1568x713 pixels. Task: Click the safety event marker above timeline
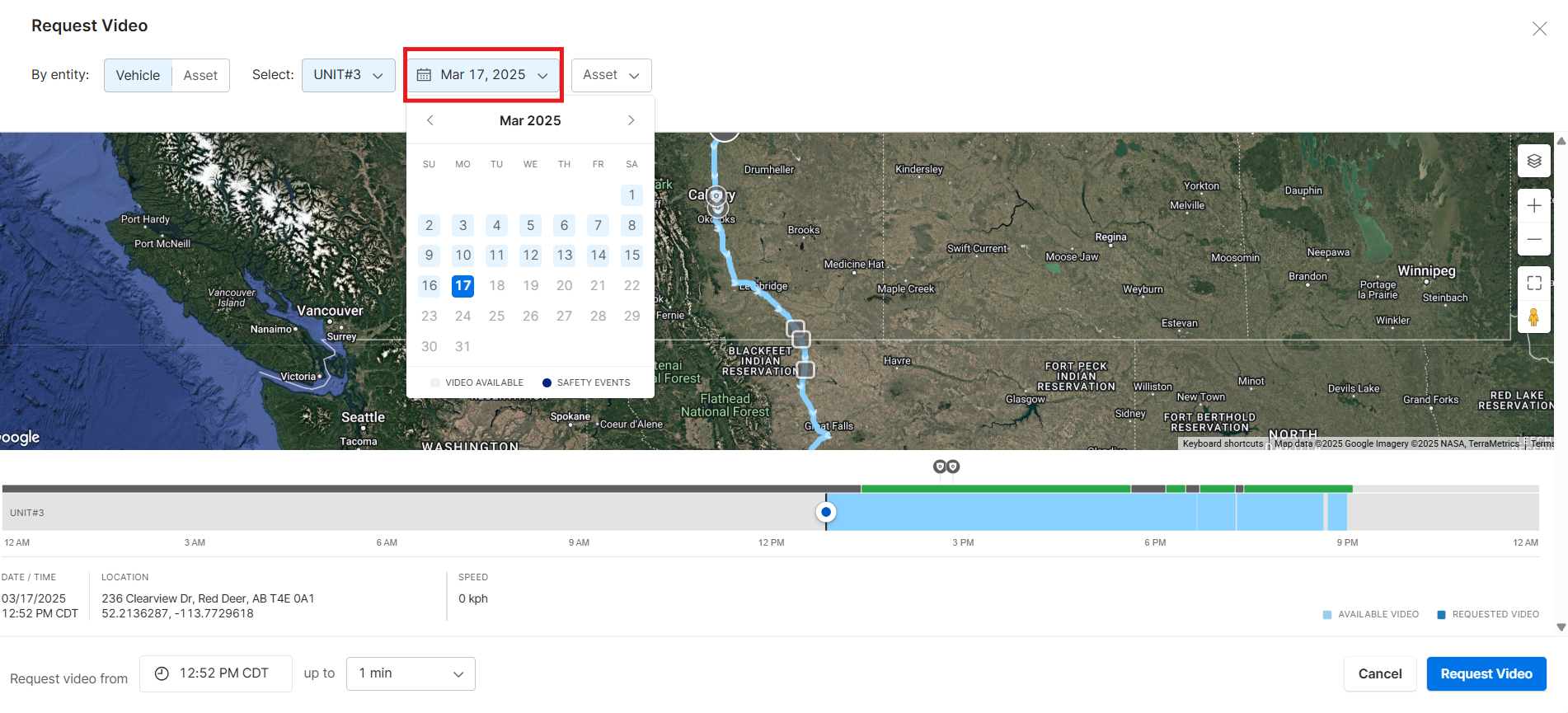[946, 467]
